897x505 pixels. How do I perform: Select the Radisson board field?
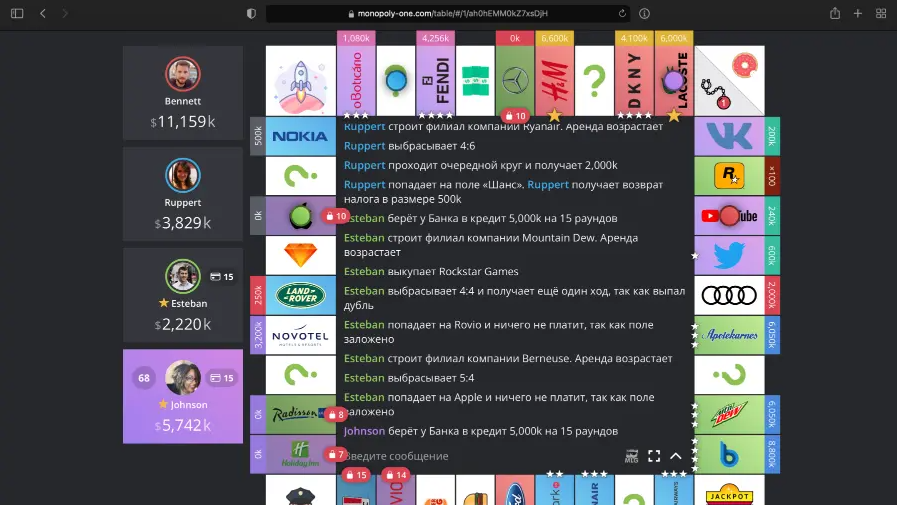coord(300,414)
